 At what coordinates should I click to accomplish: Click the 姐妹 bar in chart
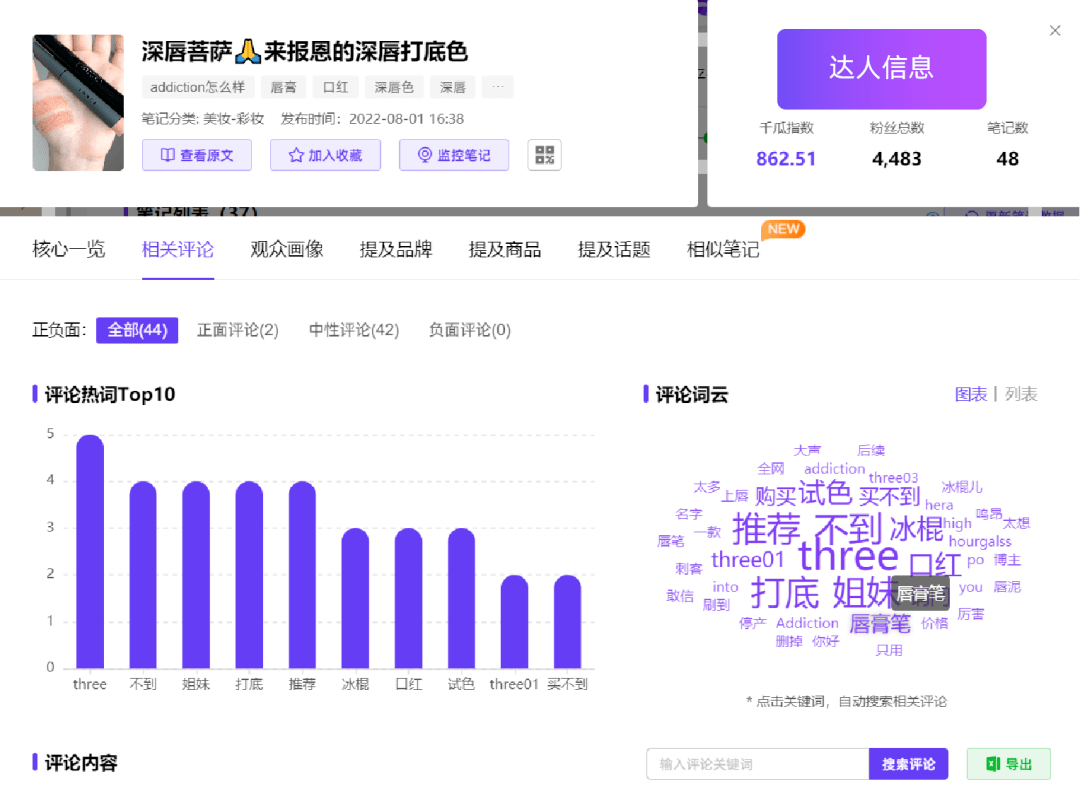pyautogui.click(x=196, y=575)
